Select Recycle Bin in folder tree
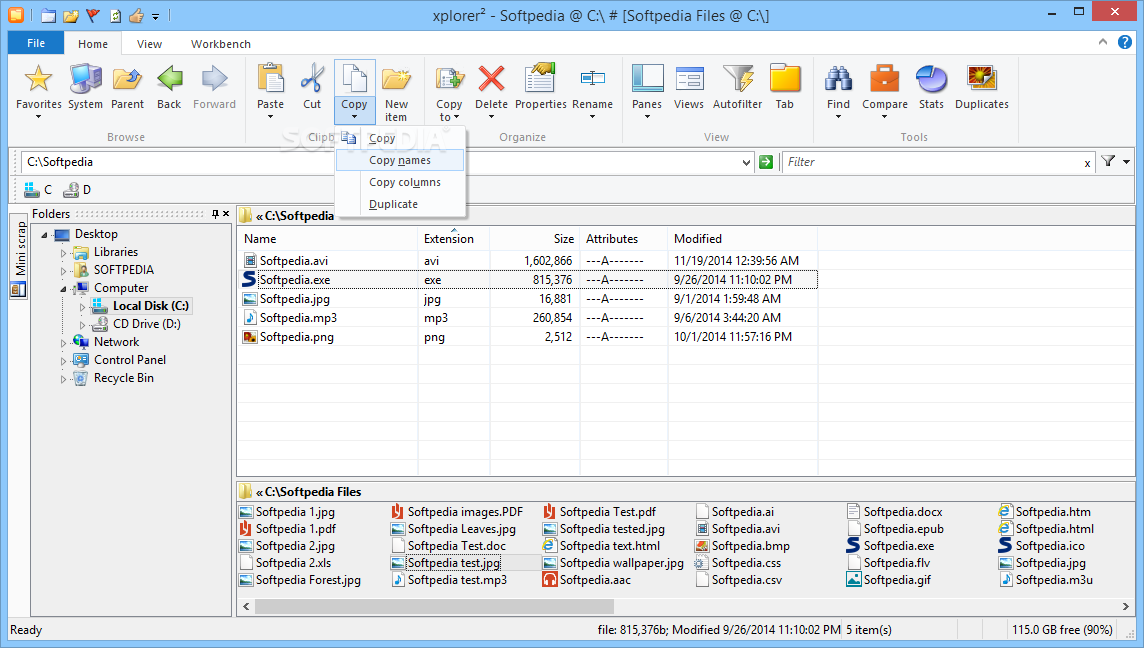This screenshot has width=1144, height=648. pos(123,378)
